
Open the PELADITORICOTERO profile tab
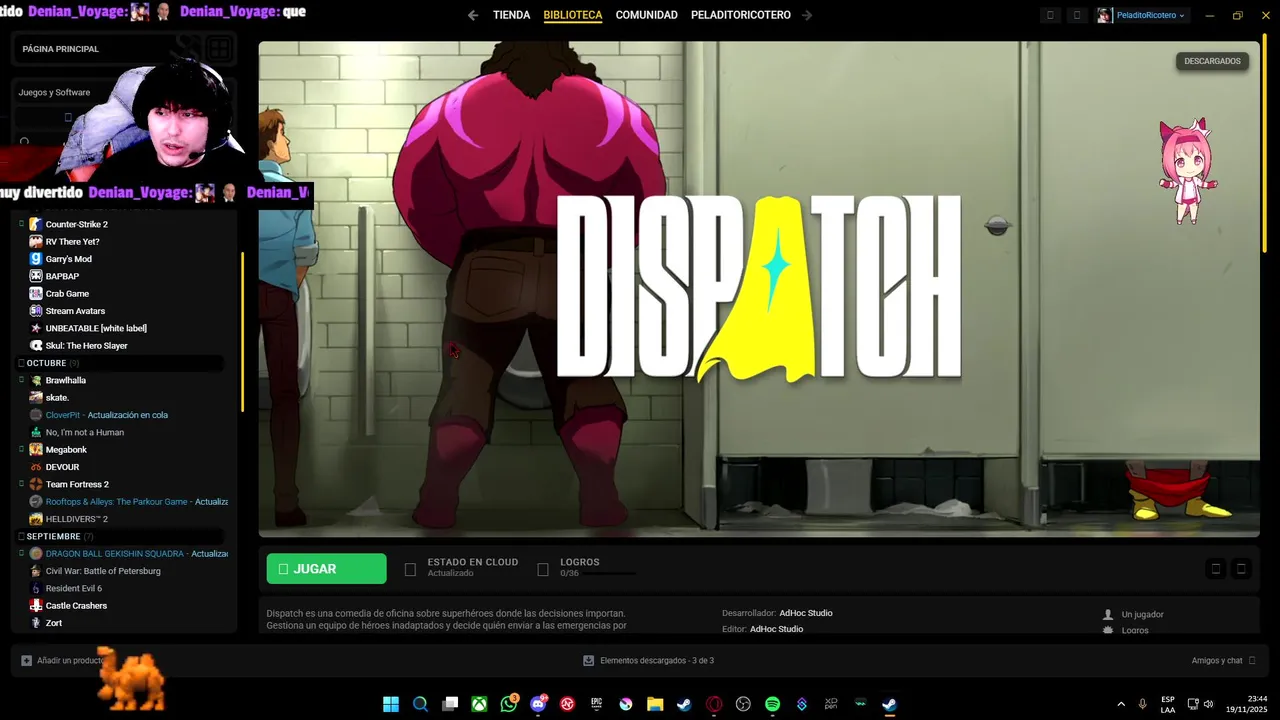pyautogui.click(x=741, y=15)
